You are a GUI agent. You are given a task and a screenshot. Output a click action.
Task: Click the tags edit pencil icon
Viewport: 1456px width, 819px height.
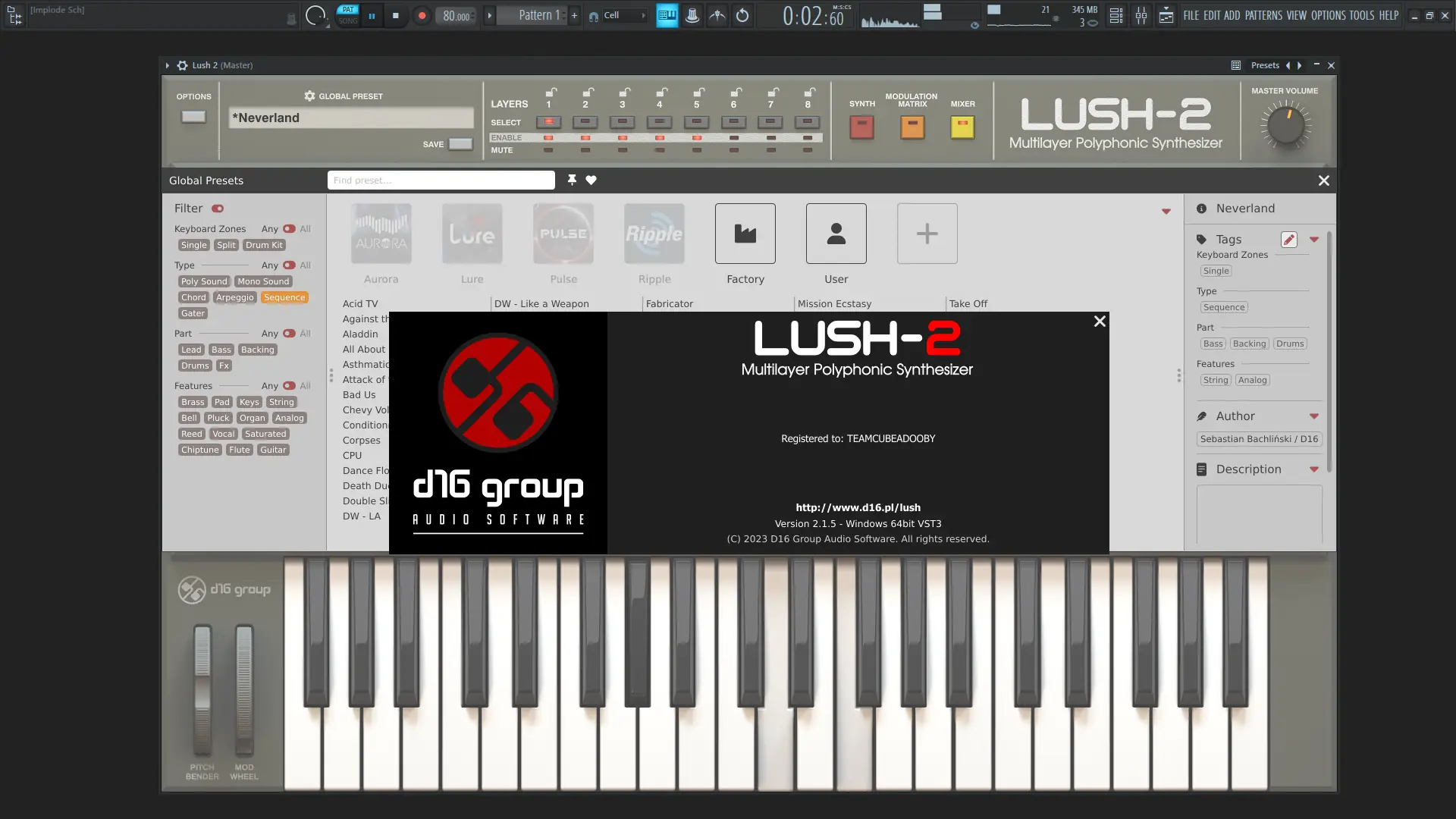click(x=1288, y=240)
